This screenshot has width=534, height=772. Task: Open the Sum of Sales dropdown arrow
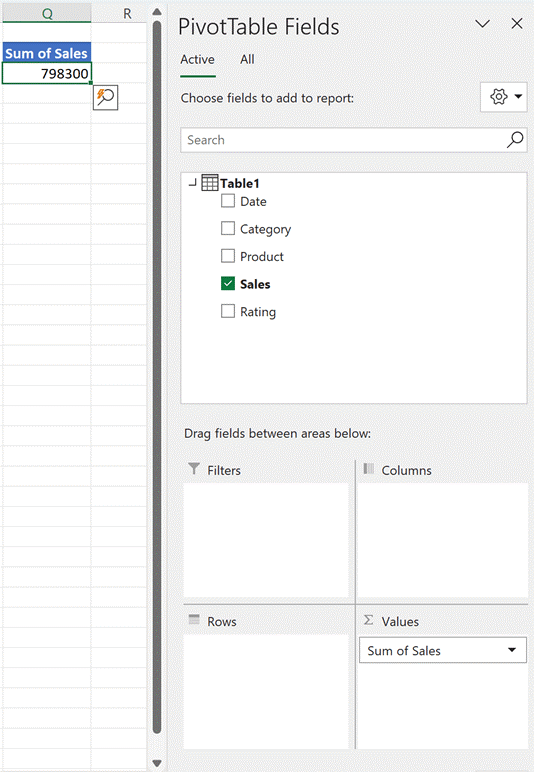[x=512, y=650]
